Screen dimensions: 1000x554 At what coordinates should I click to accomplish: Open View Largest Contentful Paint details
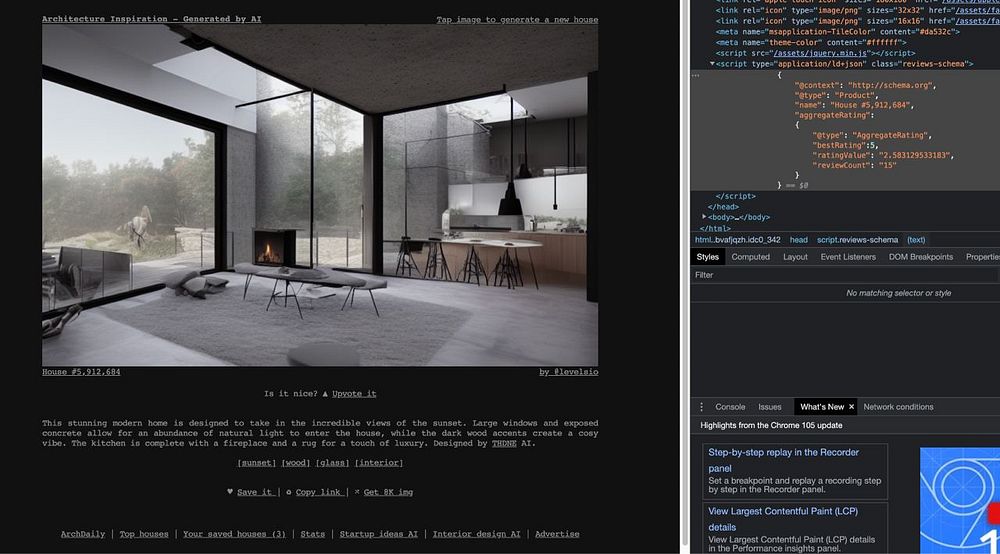click(795, 530)
